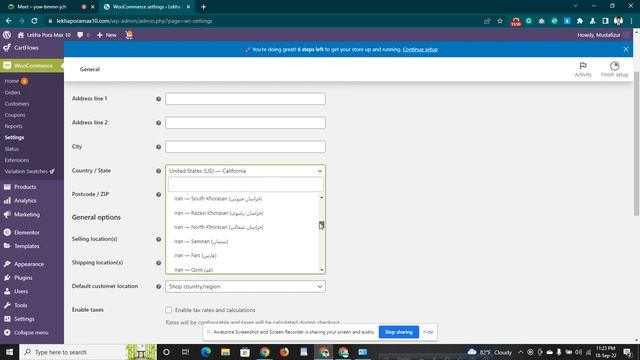
Task: Focus the country search box in dropdown
Action: 245,184
